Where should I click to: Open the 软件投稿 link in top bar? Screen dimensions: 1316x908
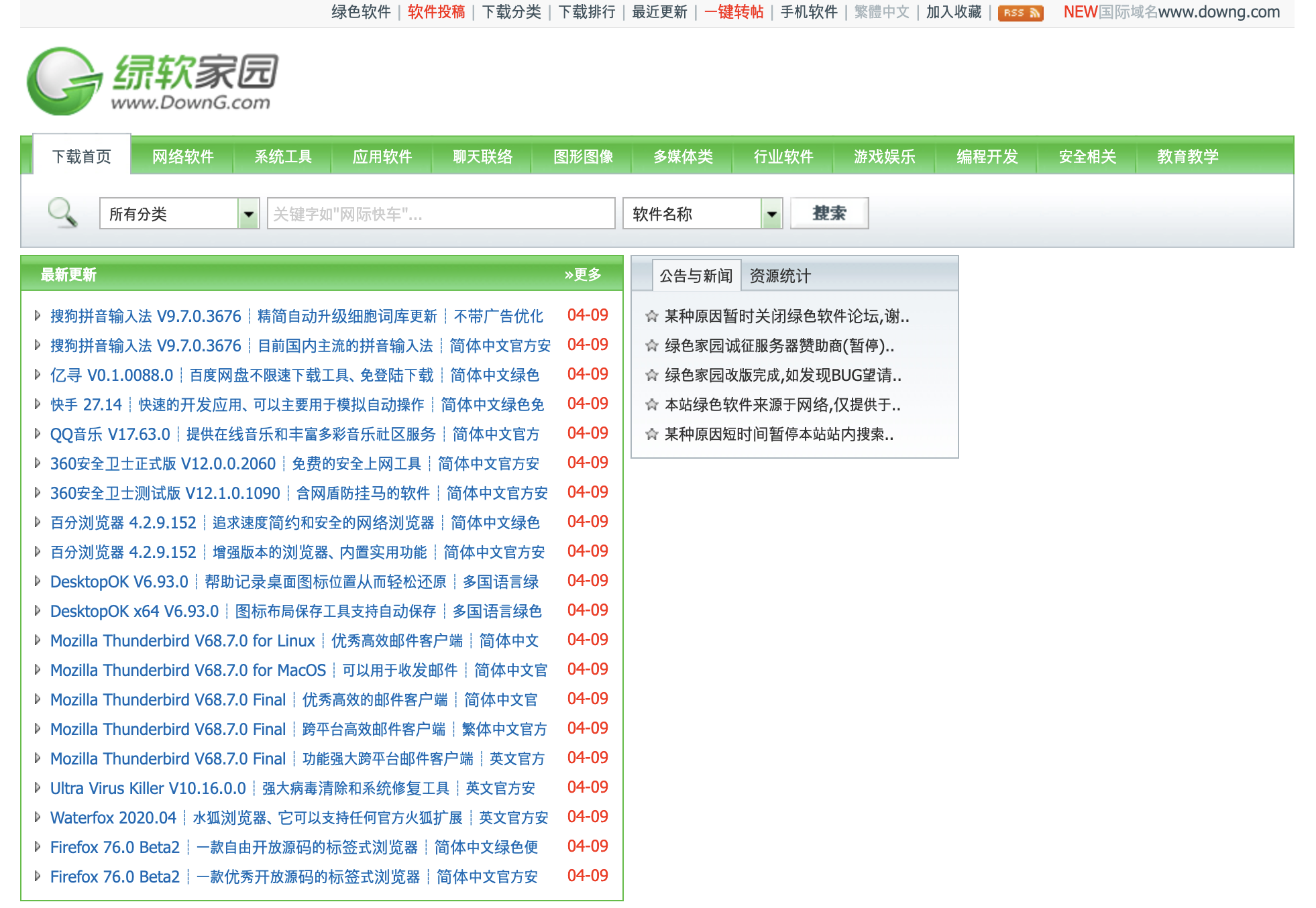click(436, 12)
